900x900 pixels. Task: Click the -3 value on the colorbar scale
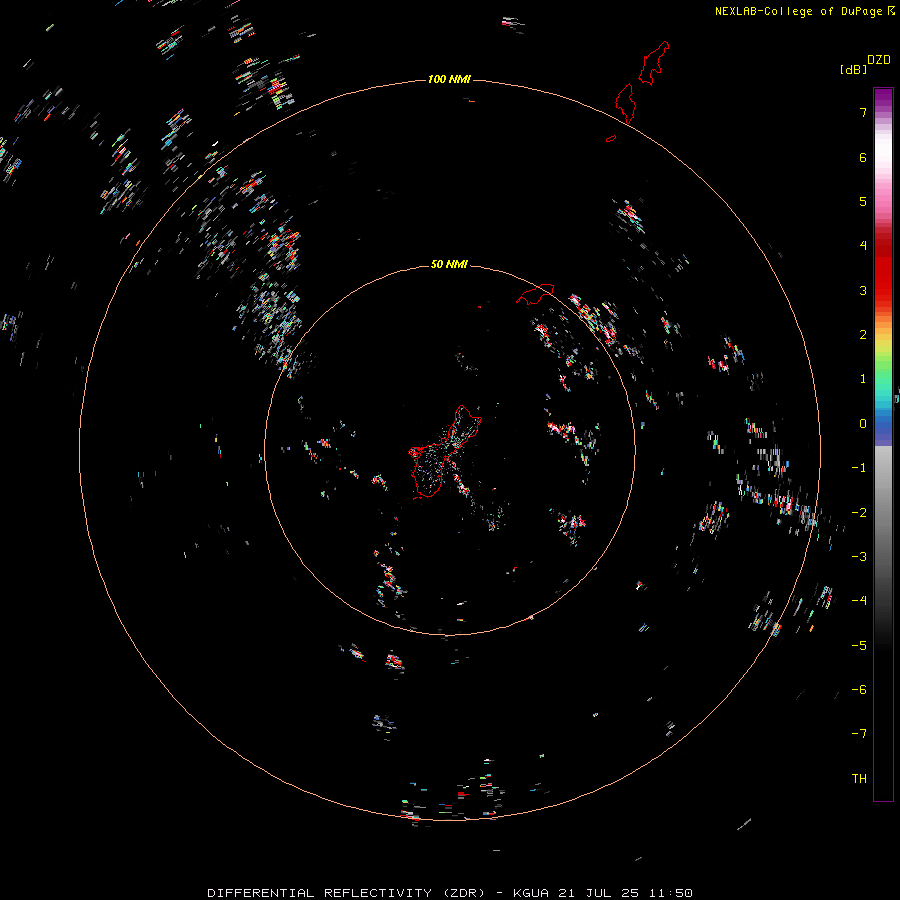(x=859, y=557)
